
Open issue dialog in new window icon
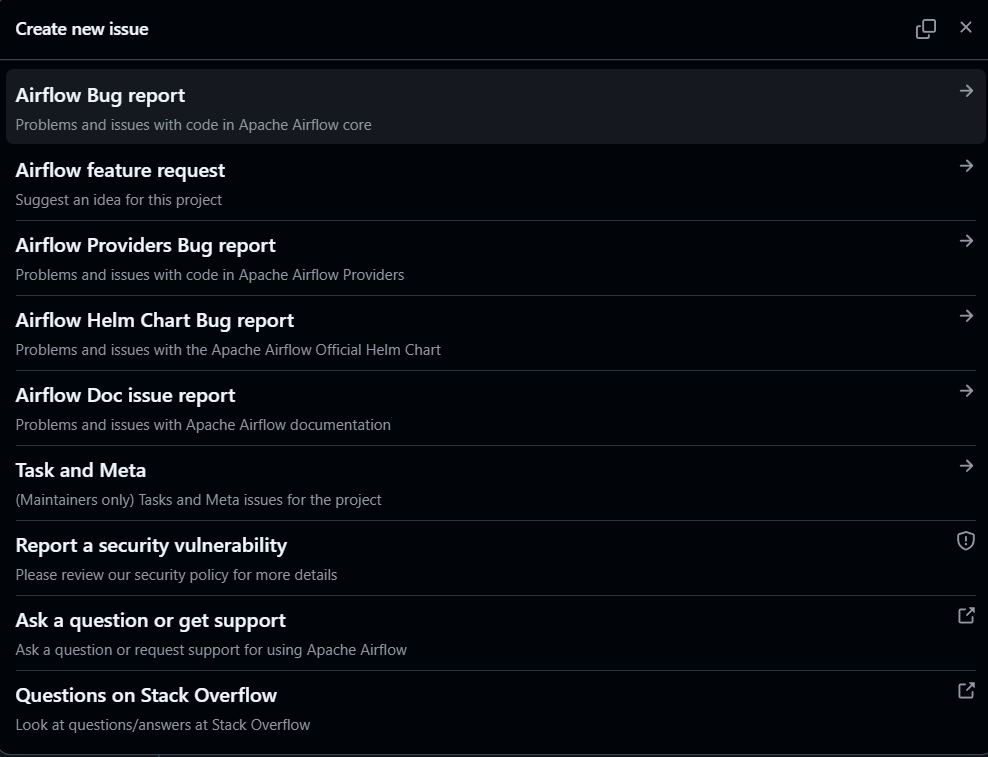pos(926,29)
